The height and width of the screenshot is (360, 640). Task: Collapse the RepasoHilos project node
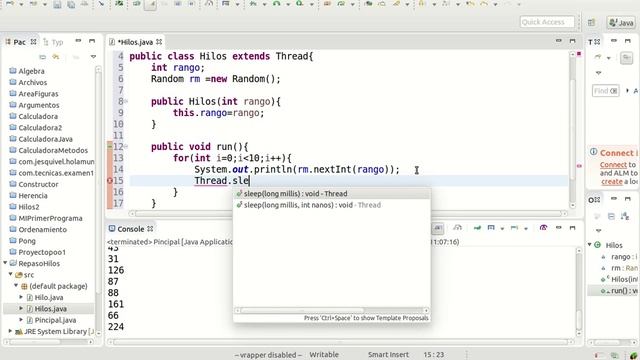(5, 263)
